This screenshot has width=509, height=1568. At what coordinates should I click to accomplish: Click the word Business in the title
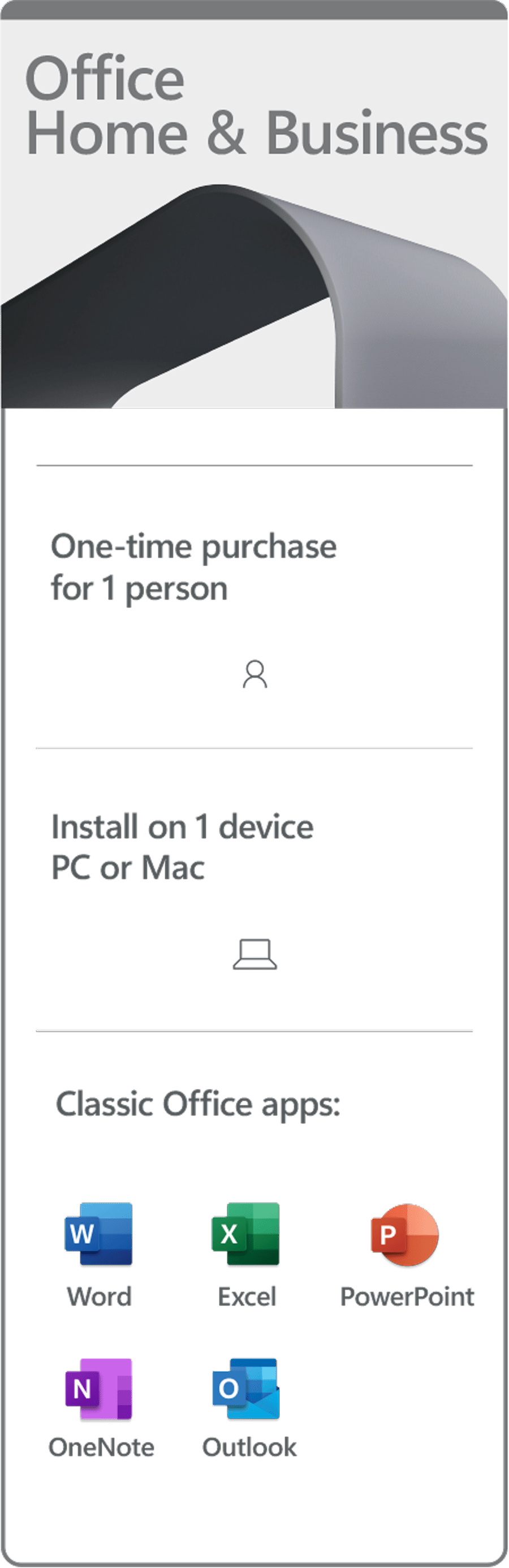[x=377, y=133]
